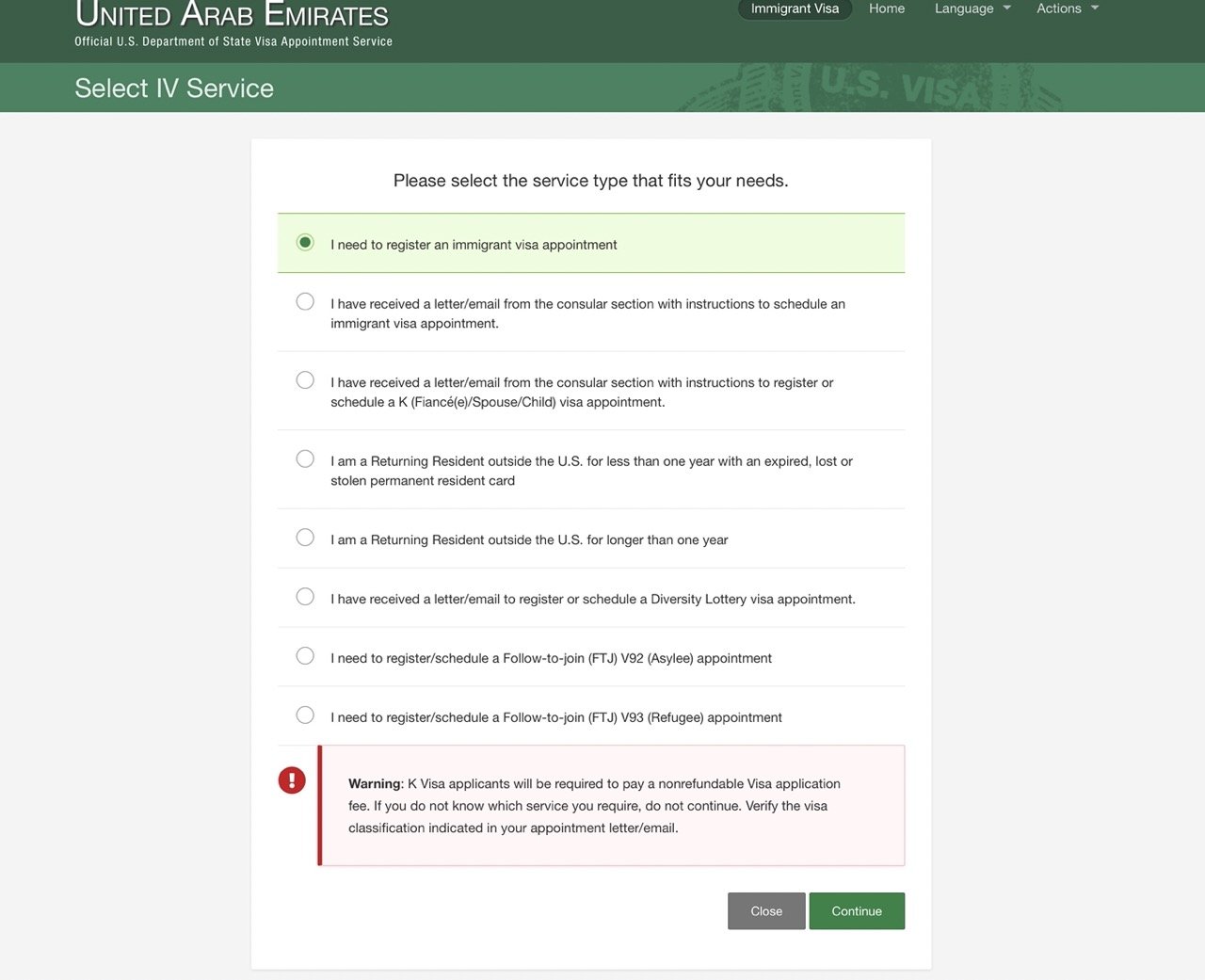Viewport: 1205px width, 980px height.
Task: Select the FTJ V92 (Asylee) appointment radio
Action: tap(305, 656)
